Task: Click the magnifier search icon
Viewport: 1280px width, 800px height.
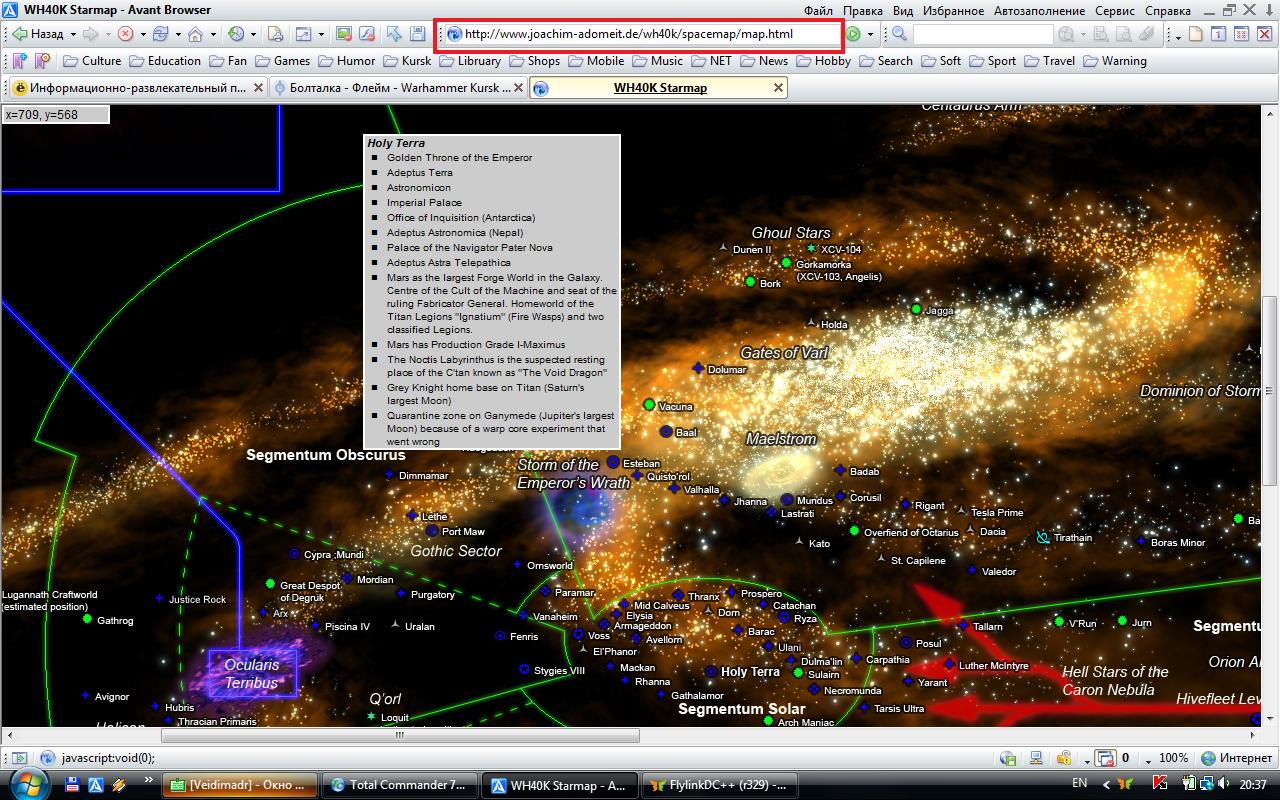Action: (899, 34)
